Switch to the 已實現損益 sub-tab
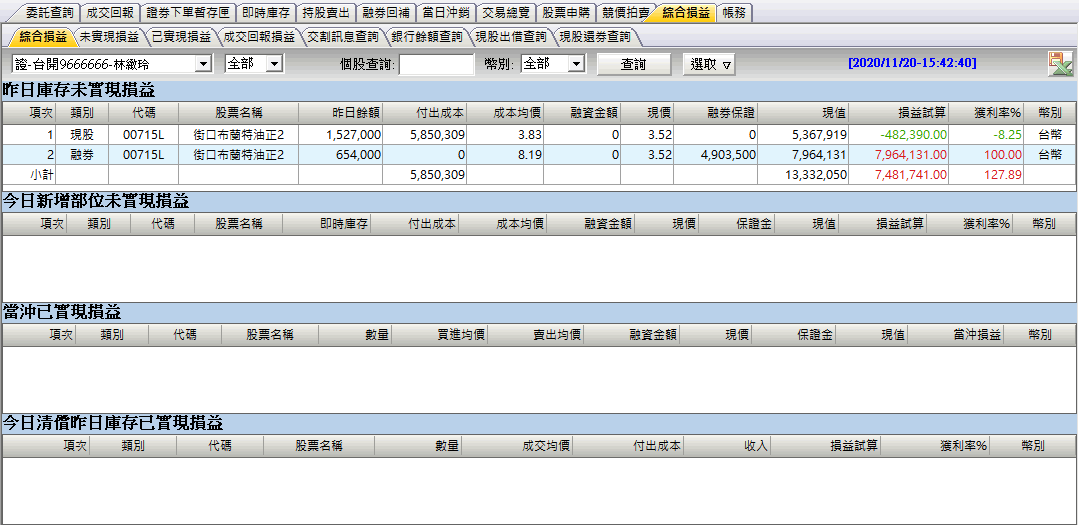This screenshot has height=525, width=1079. coord(181,37)
